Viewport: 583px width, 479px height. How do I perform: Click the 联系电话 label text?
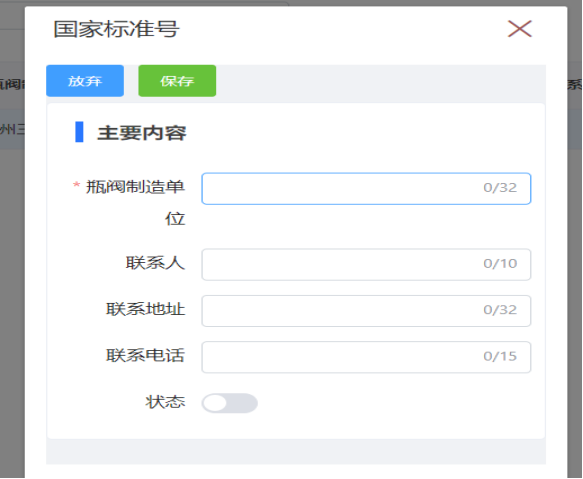[x=146, y=355]
